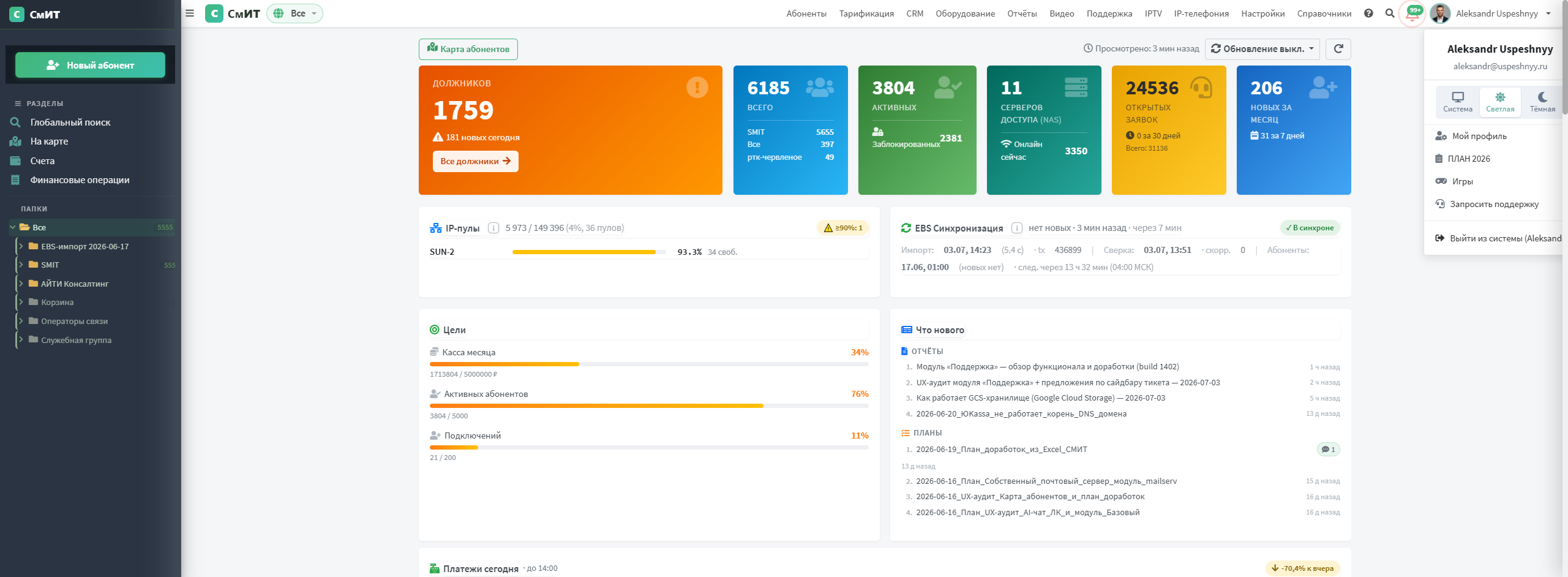Open the help question mark icon

pos(1368,13)
